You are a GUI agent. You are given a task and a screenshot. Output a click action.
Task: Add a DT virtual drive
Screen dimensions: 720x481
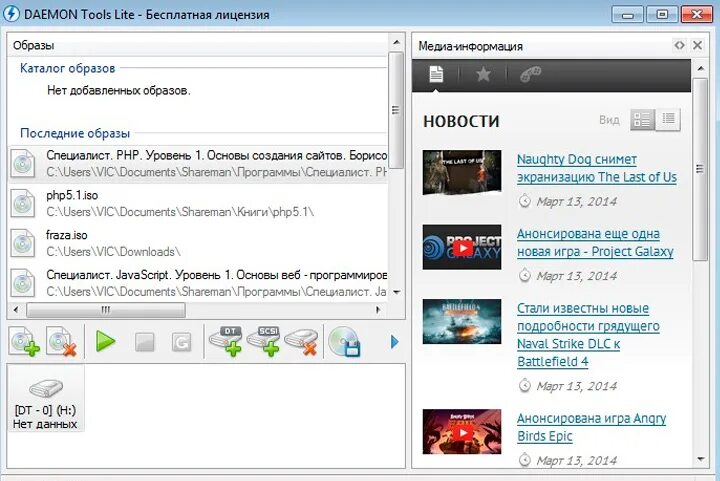(227, 341)
